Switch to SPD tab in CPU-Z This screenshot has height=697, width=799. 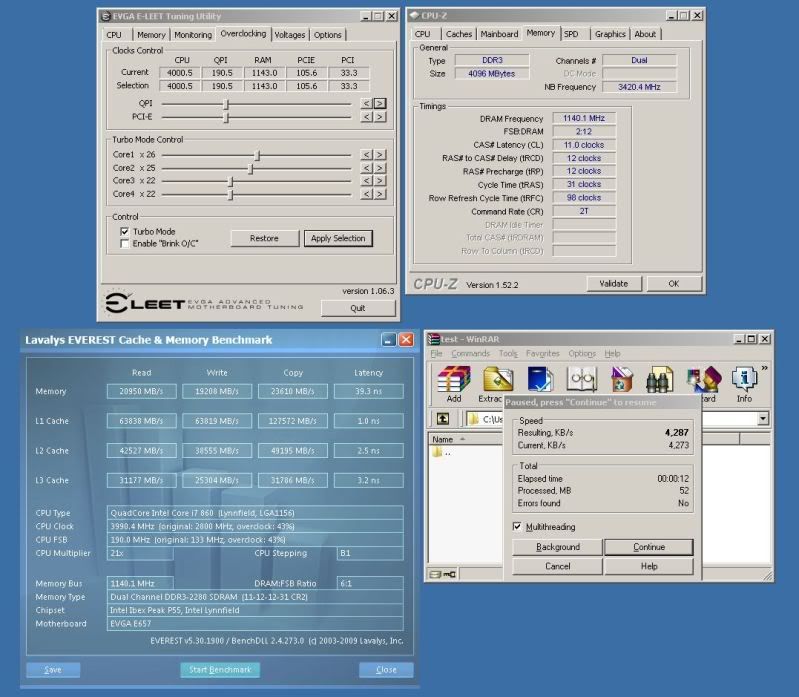pos(571,34)
